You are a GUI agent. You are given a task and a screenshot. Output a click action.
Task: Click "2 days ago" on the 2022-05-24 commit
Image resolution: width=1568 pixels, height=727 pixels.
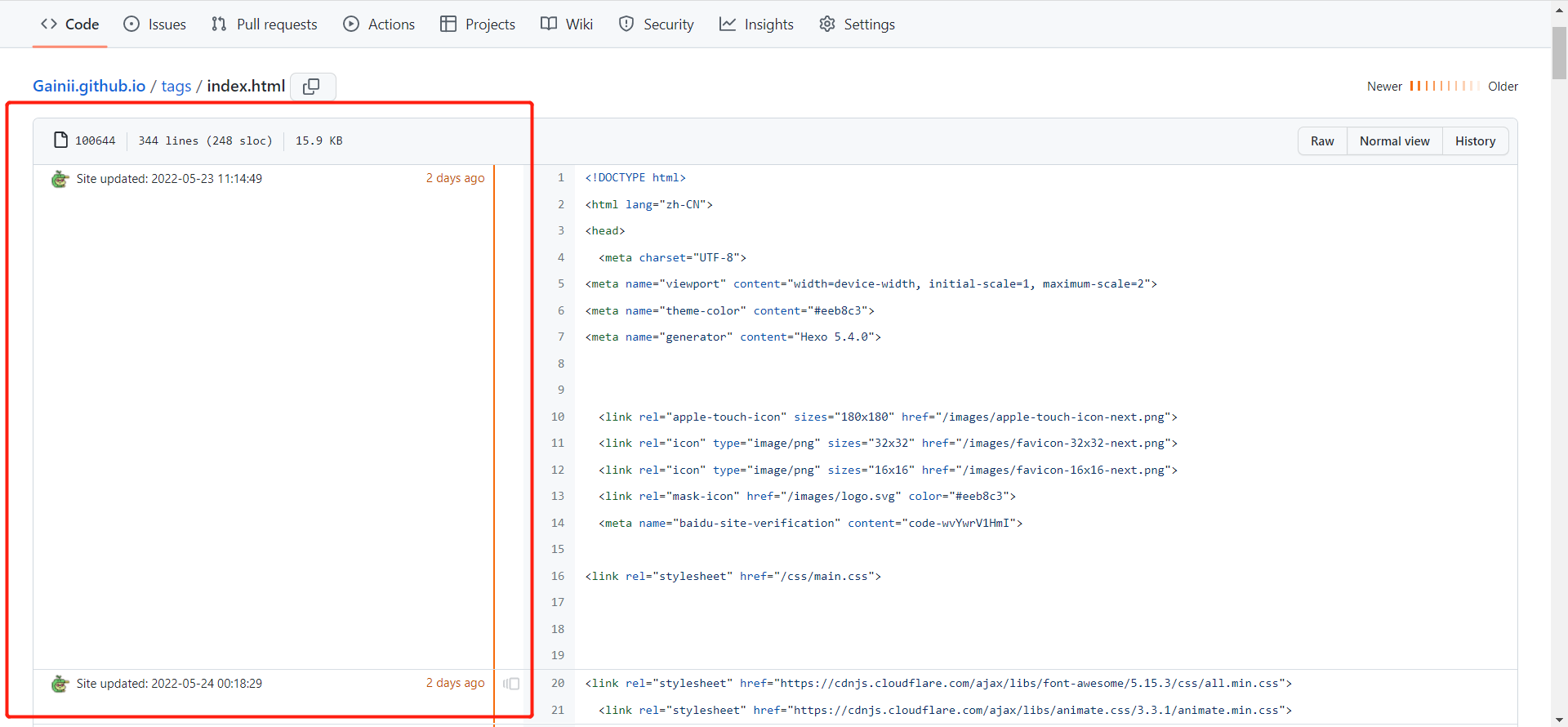455,683
